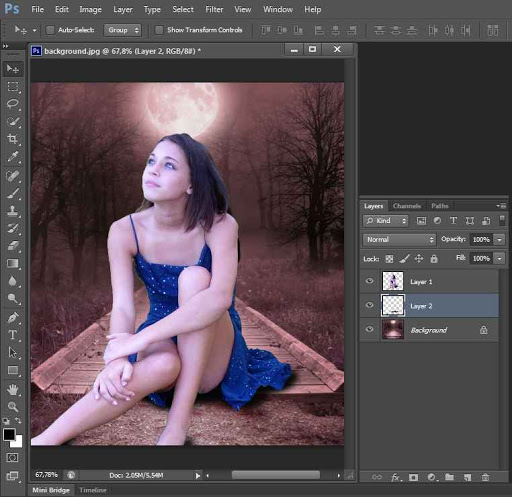
Task: Toggle lock transparent pixels
Action: click(x=389, y=259)
